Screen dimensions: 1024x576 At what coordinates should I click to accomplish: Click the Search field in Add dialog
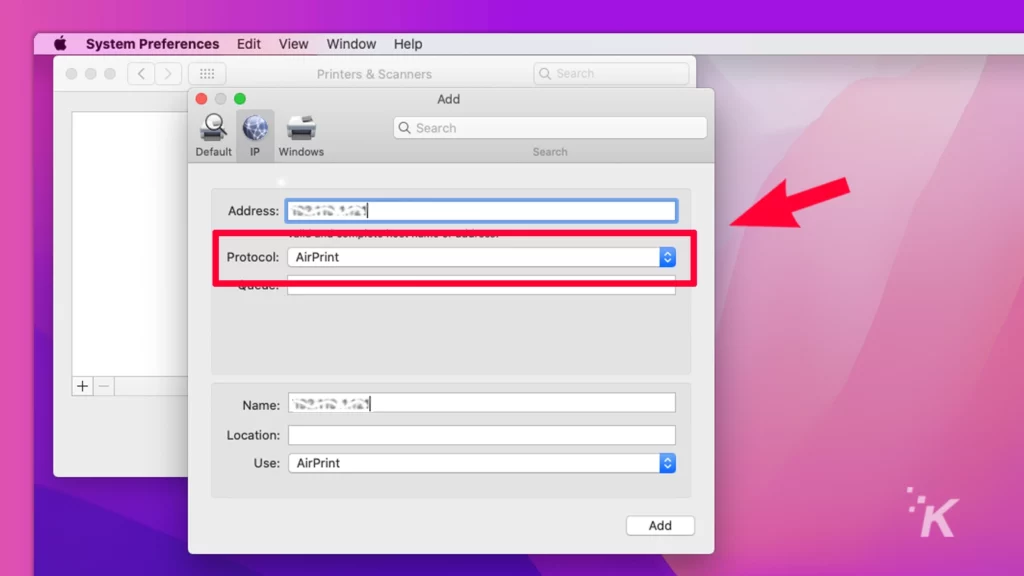pyautogui.click(x=550, y=128)
